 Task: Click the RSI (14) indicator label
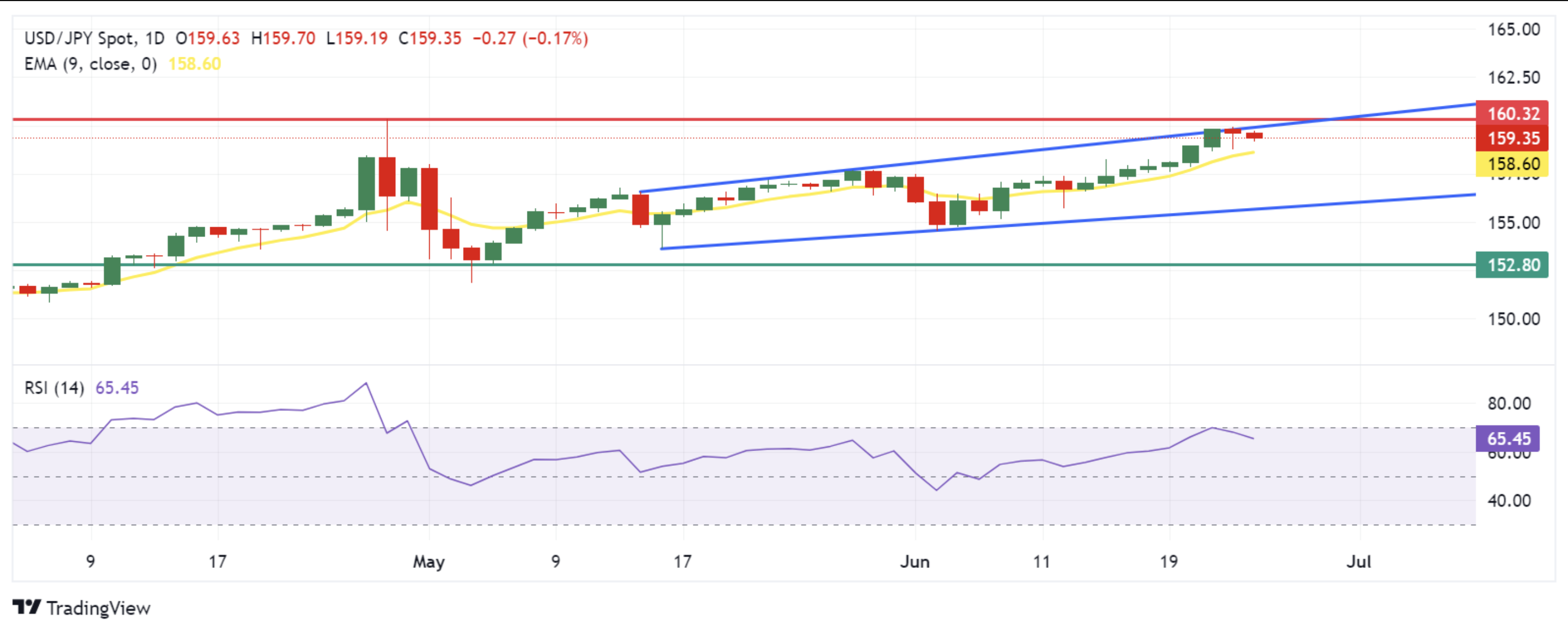tap(54, 388)
